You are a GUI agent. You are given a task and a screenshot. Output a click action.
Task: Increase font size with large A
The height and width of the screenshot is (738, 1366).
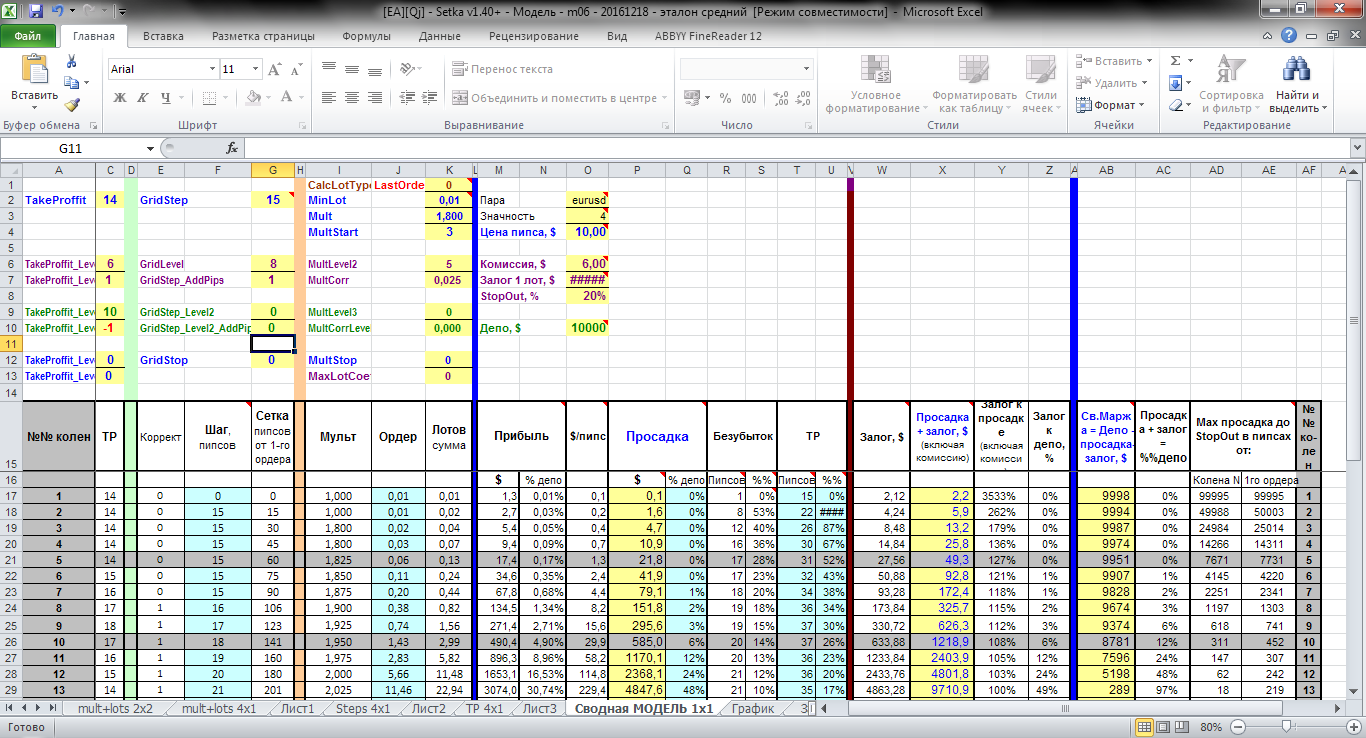coord(272,70)
